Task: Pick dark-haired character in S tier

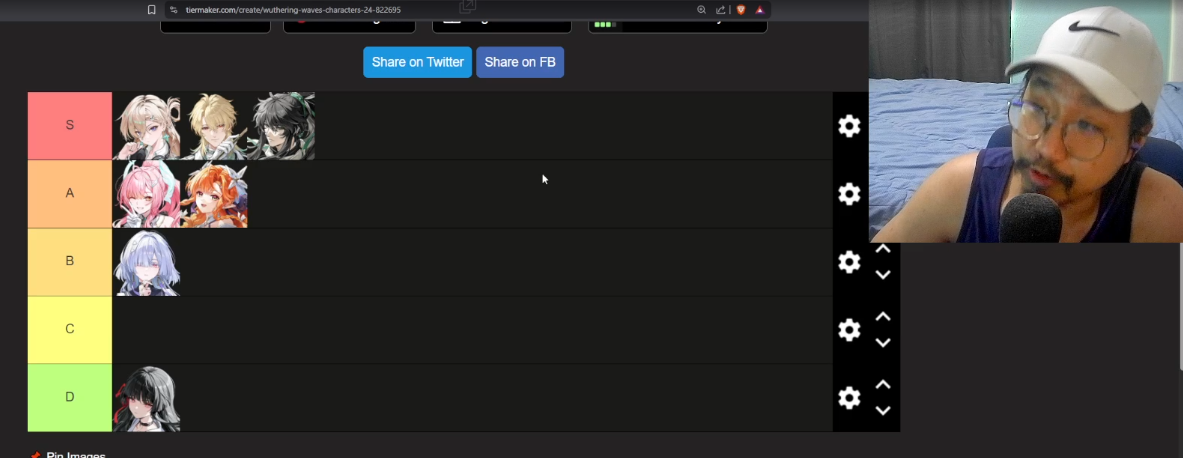Action: 281,126
